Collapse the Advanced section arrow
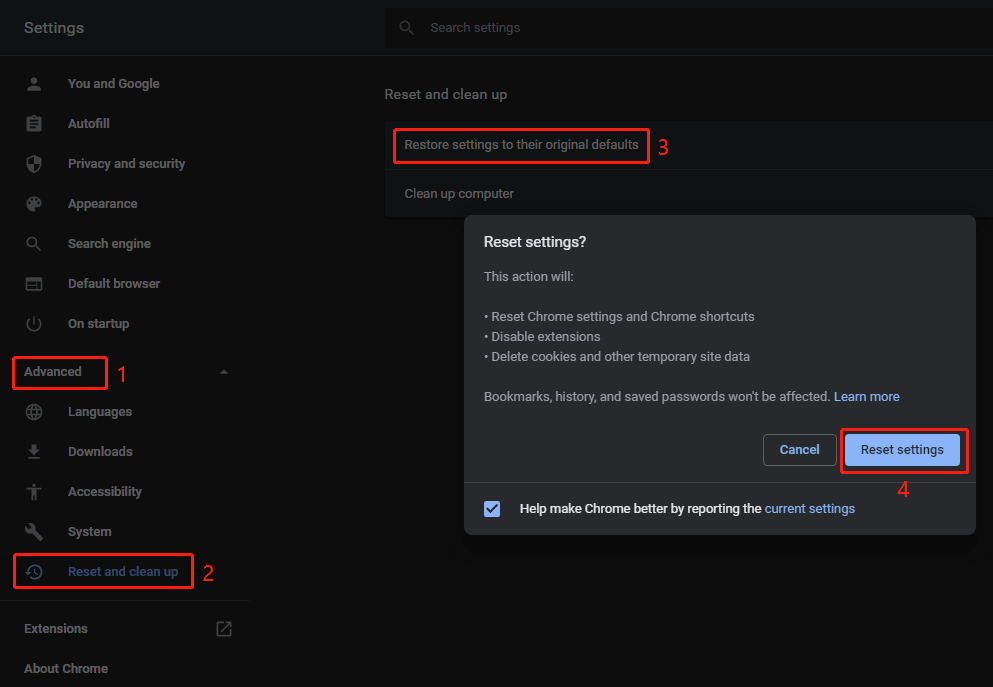This screenshot has height=687, width=993. pos(224,372)
